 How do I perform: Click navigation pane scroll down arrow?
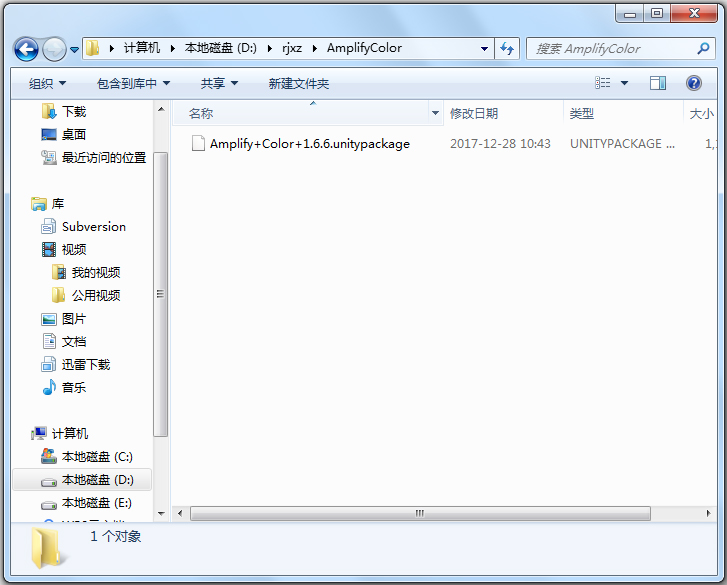point(161,513)
